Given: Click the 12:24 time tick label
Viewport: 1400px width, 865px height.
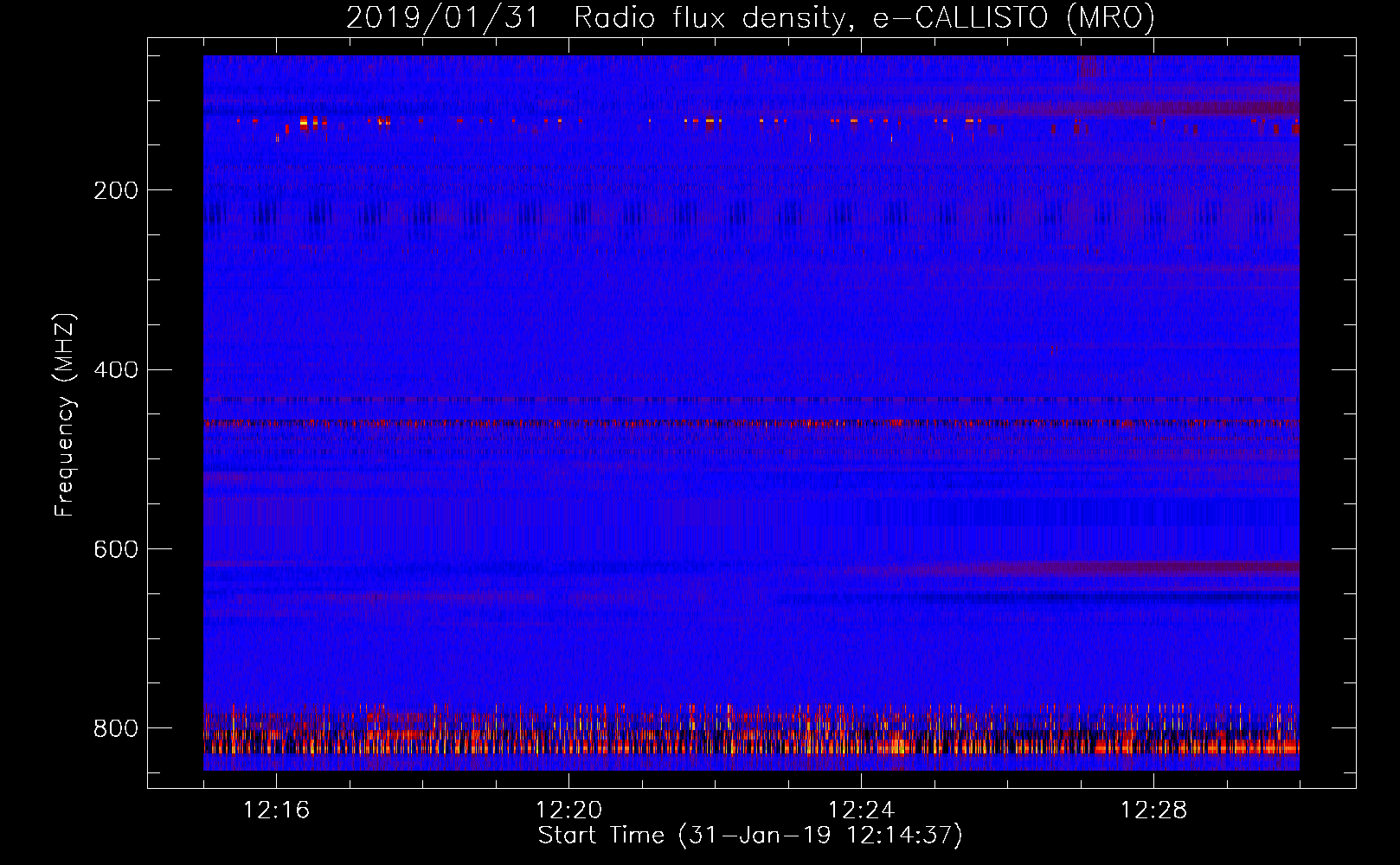Looking at the screenshot, I should pos(861,811).
